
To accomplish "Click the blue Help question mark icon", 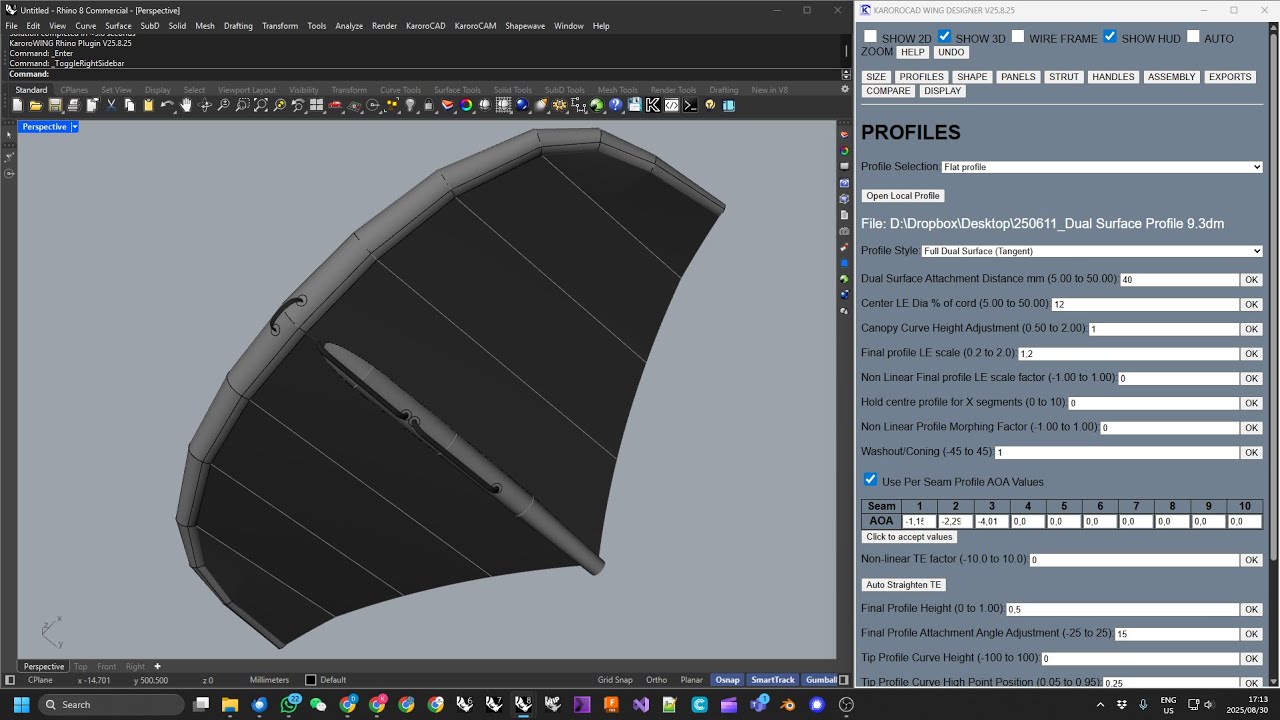I will tap(615, 105).
